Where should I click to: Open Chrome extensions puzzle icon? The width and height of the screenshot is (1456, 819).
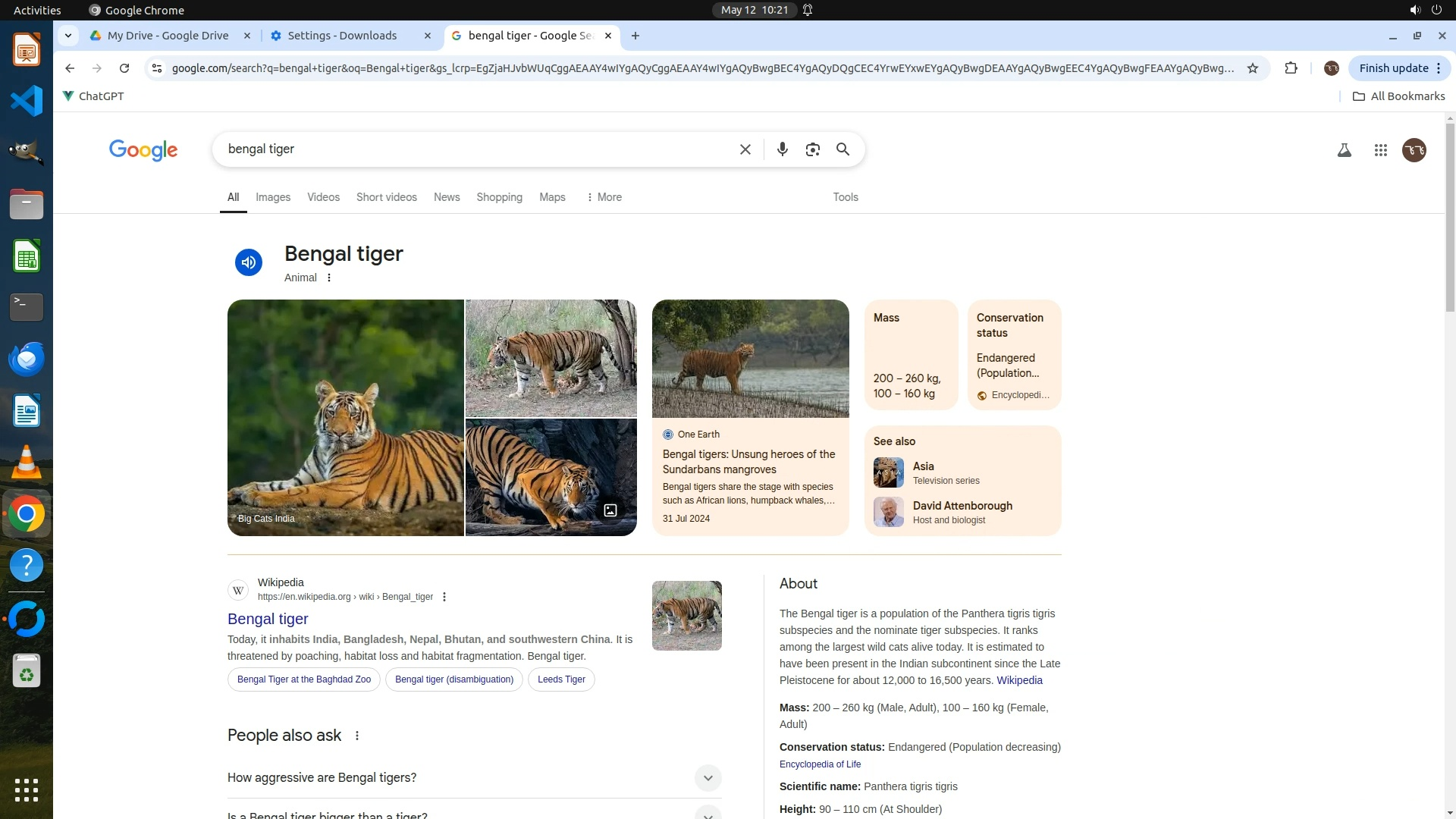[1291, 68]
